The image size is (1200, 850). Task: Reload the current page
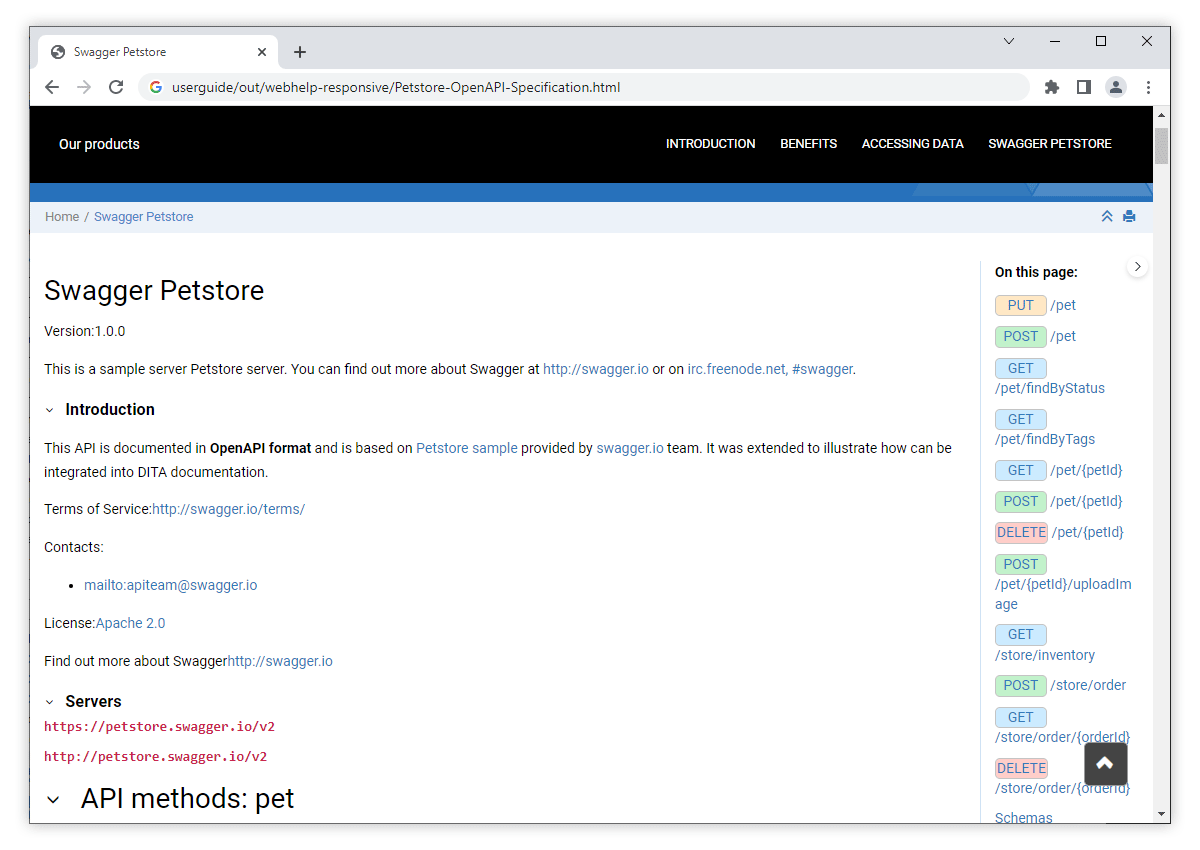tap(116, 87)
